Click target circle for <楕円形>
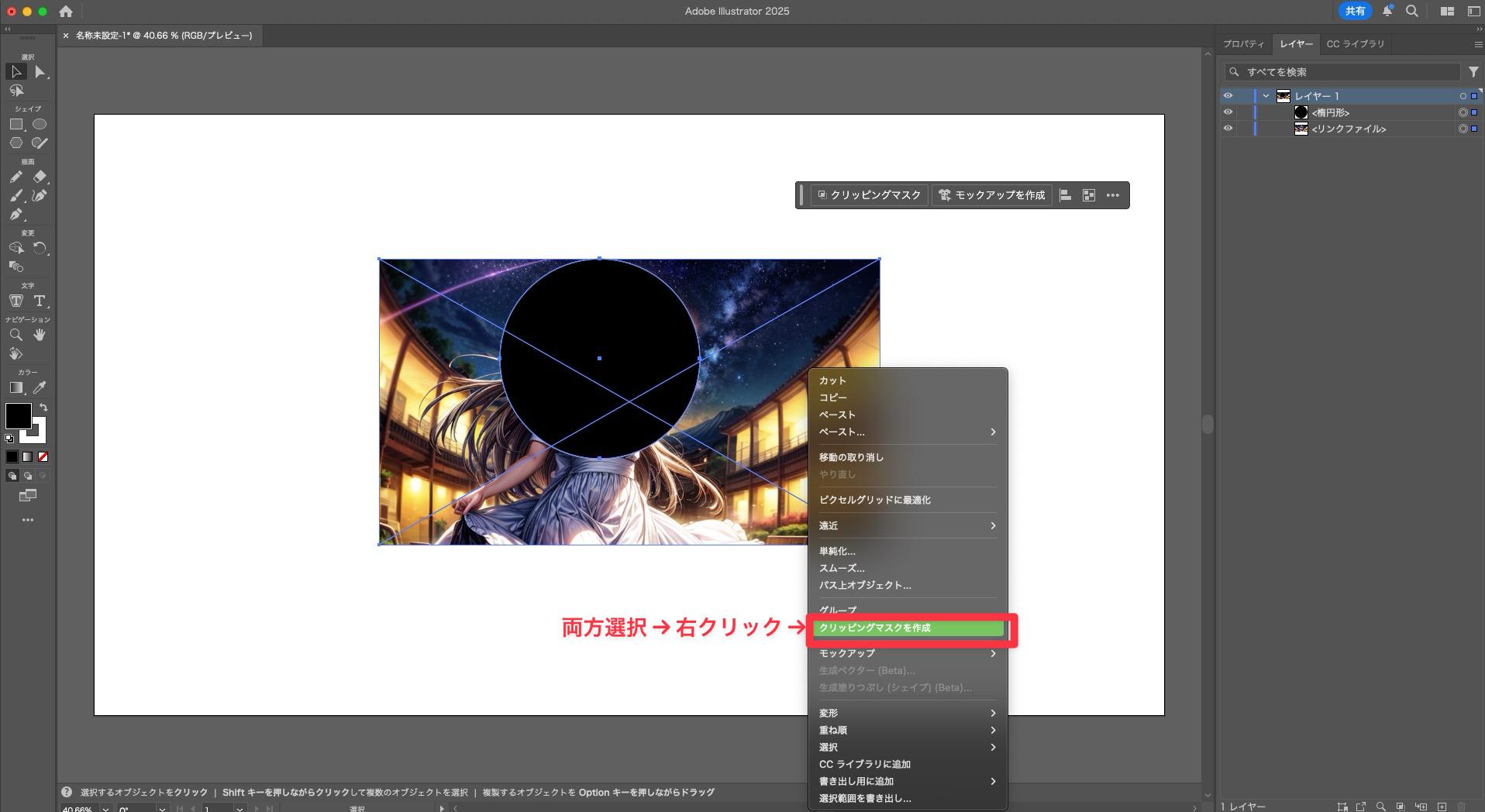 point(1463,112)
